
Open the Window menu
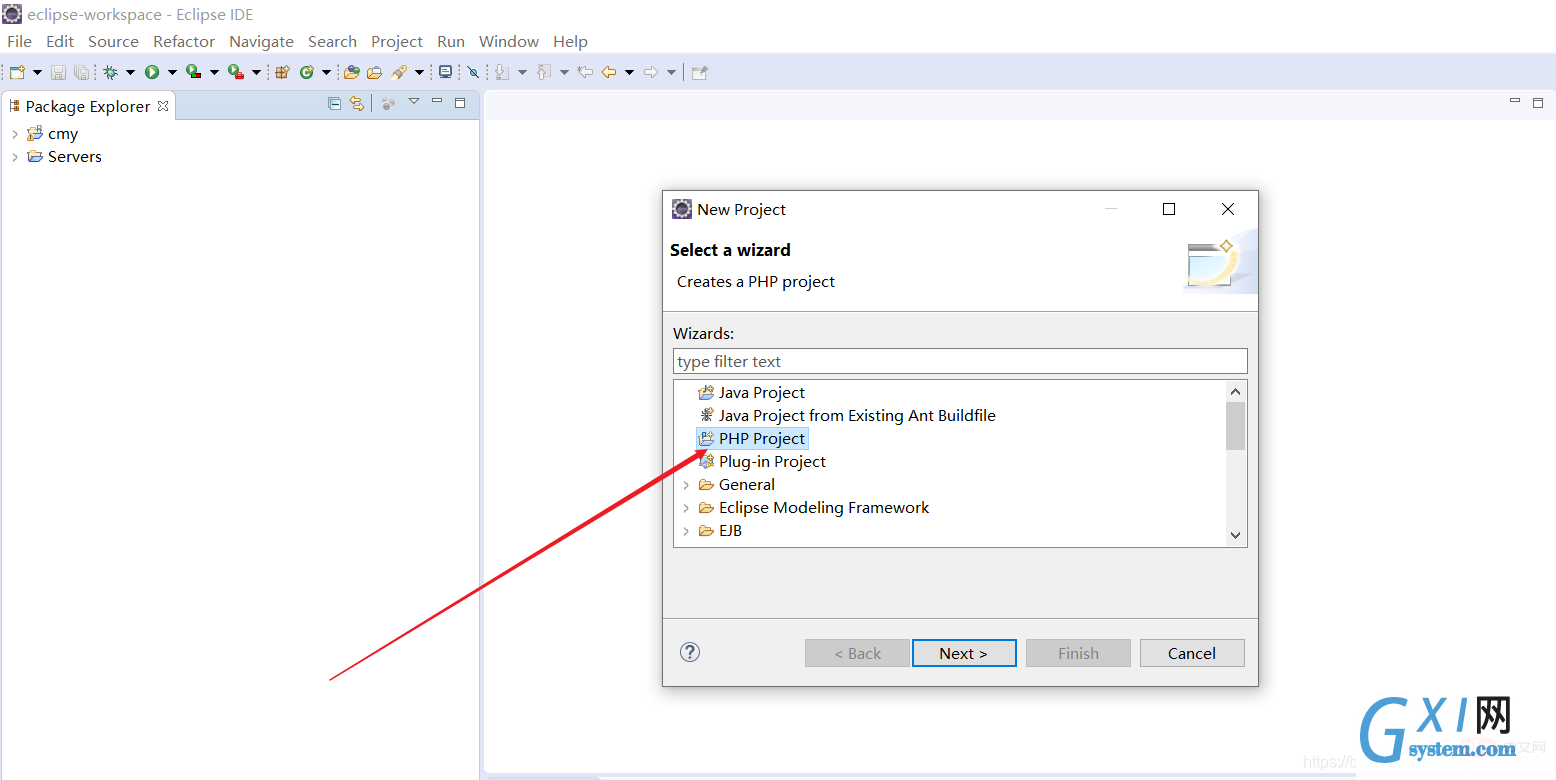[x=509, y=41]
